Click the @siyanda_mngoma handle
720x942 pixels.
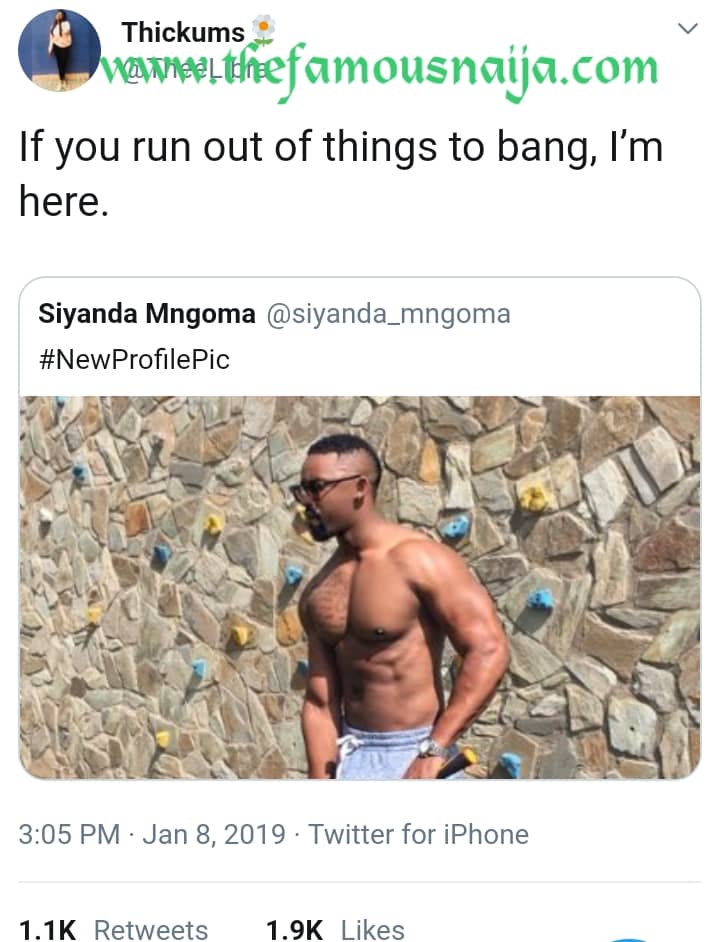click(x=387, y=314)
